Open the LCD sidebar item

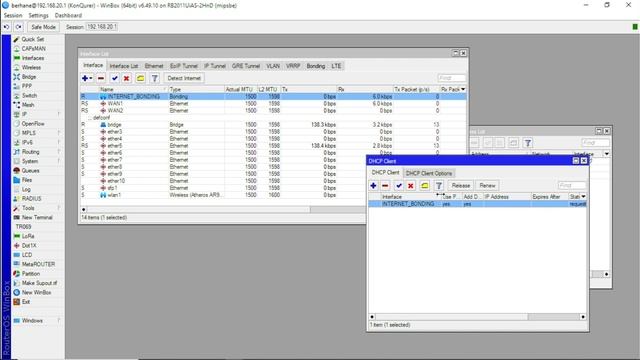(27, 255)
